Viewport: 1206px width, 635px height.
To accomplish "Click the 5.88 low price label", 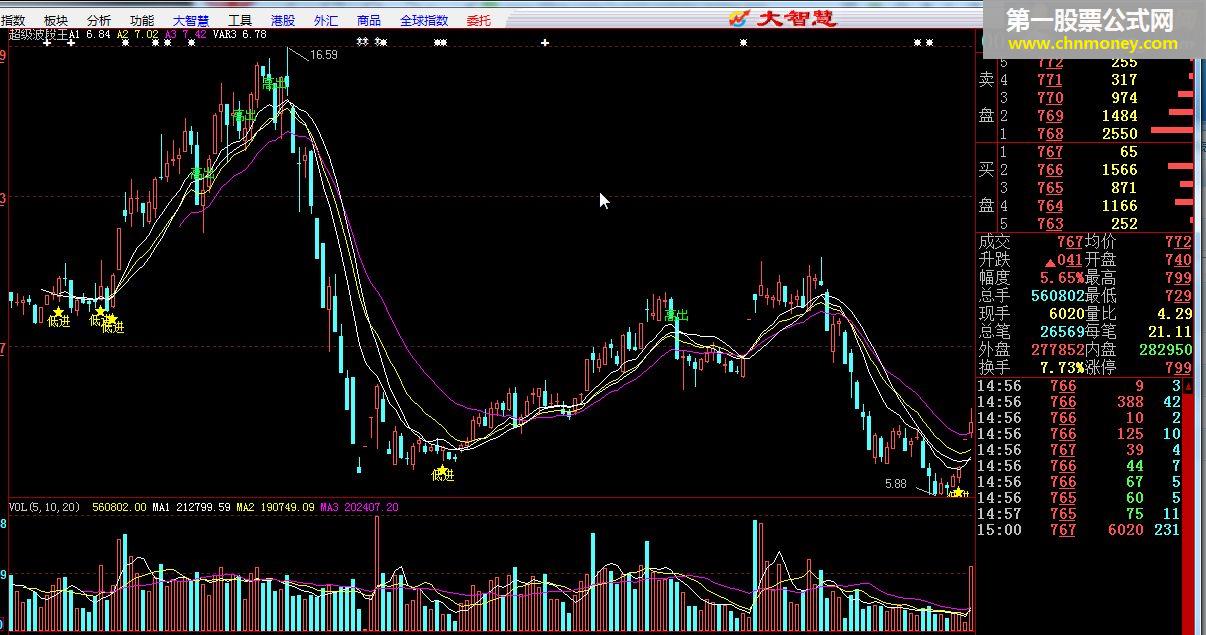I will [x=896, y=484].
